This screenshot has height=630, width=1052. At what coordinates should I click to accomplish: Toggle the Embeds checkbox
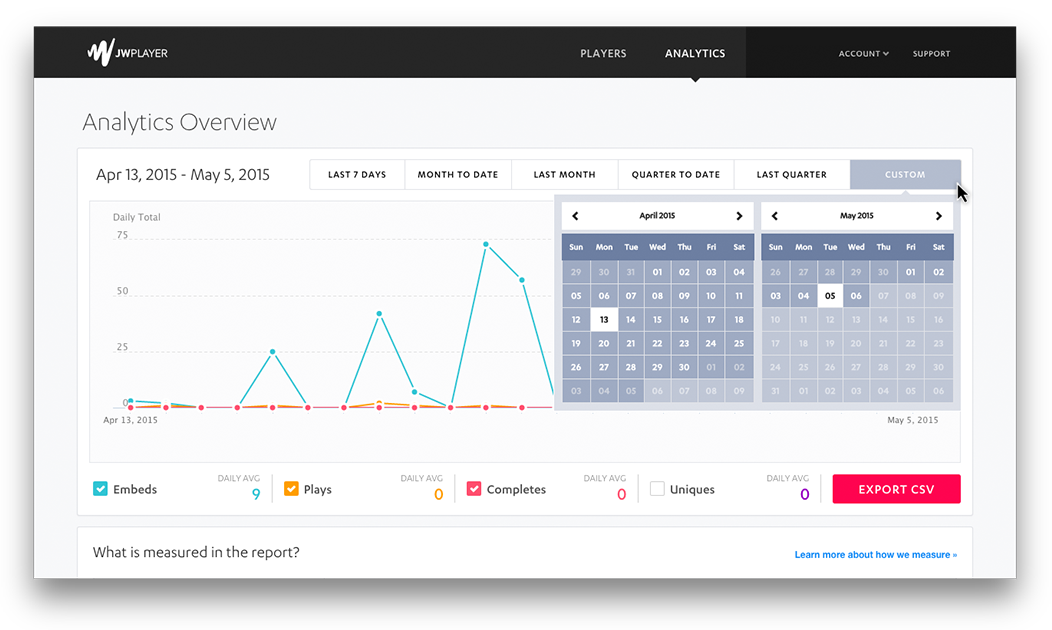pyautogui.click(x=100, y=488)
